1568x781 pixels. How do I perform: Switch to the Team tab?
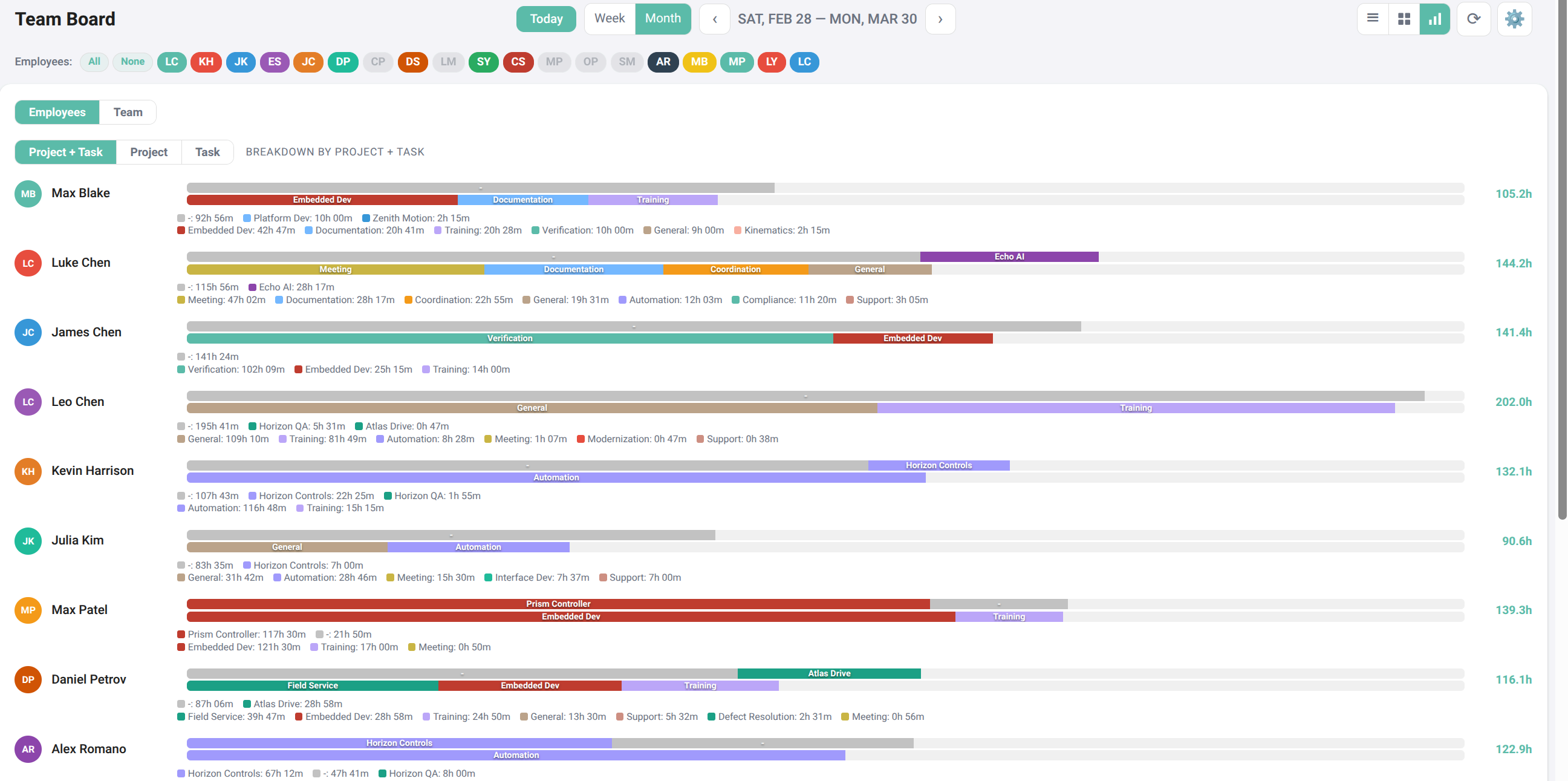click(128, 112)
